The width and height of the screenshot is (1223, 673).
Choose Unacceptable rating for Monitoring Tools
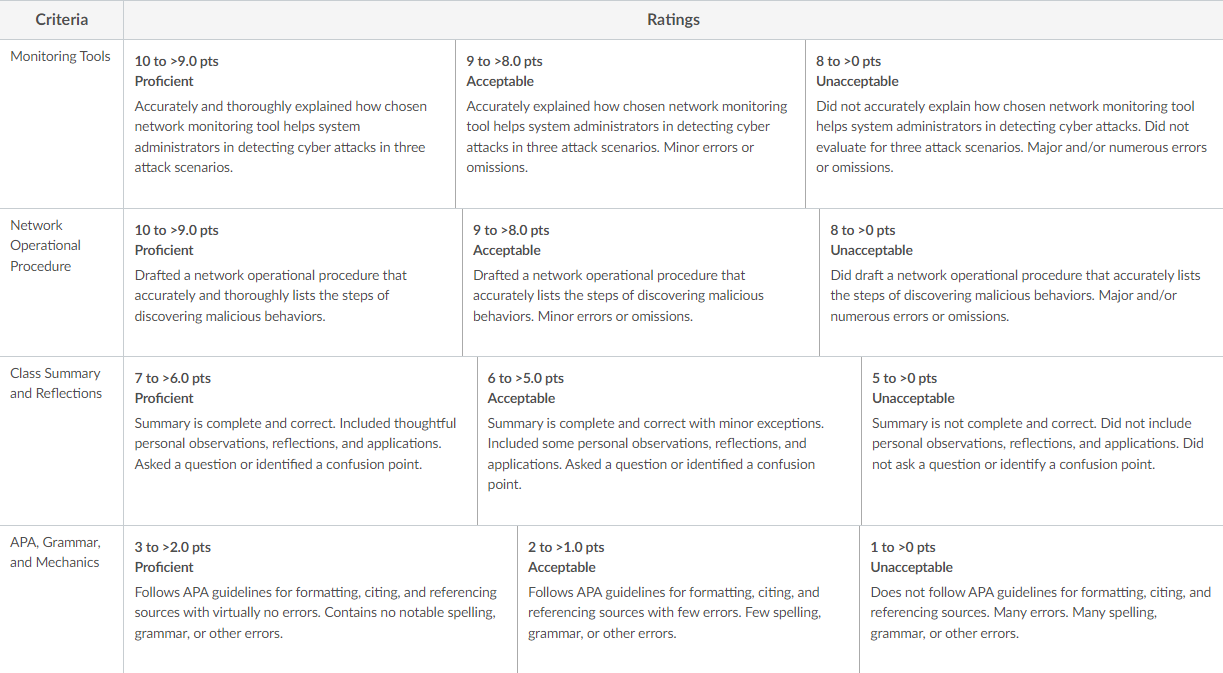coord(1014,124)
